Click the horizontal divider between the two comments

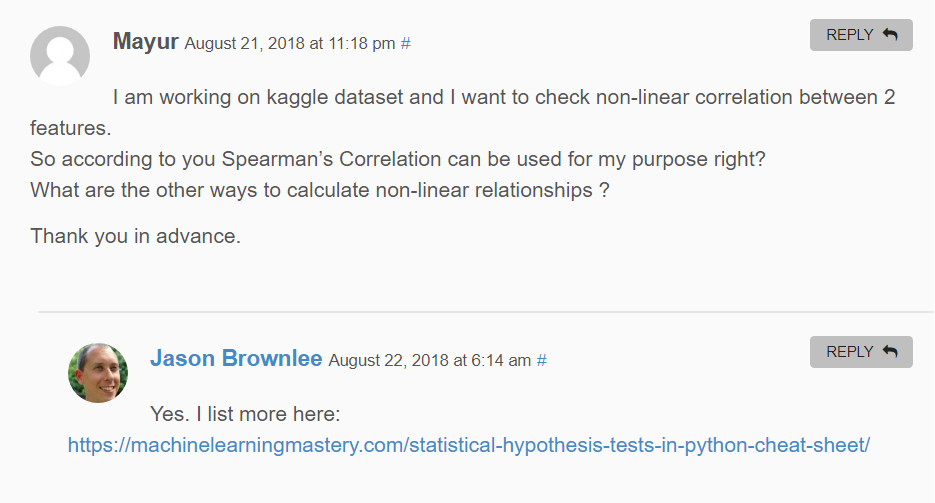(485, 312)
